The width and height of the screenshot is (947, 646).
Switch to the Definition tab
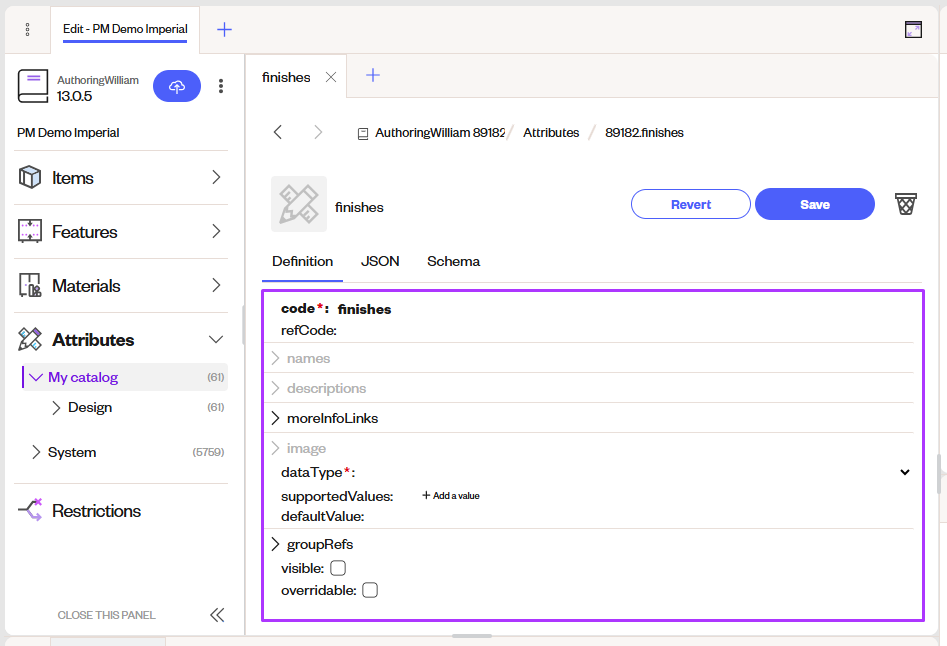tap(302, 261)
